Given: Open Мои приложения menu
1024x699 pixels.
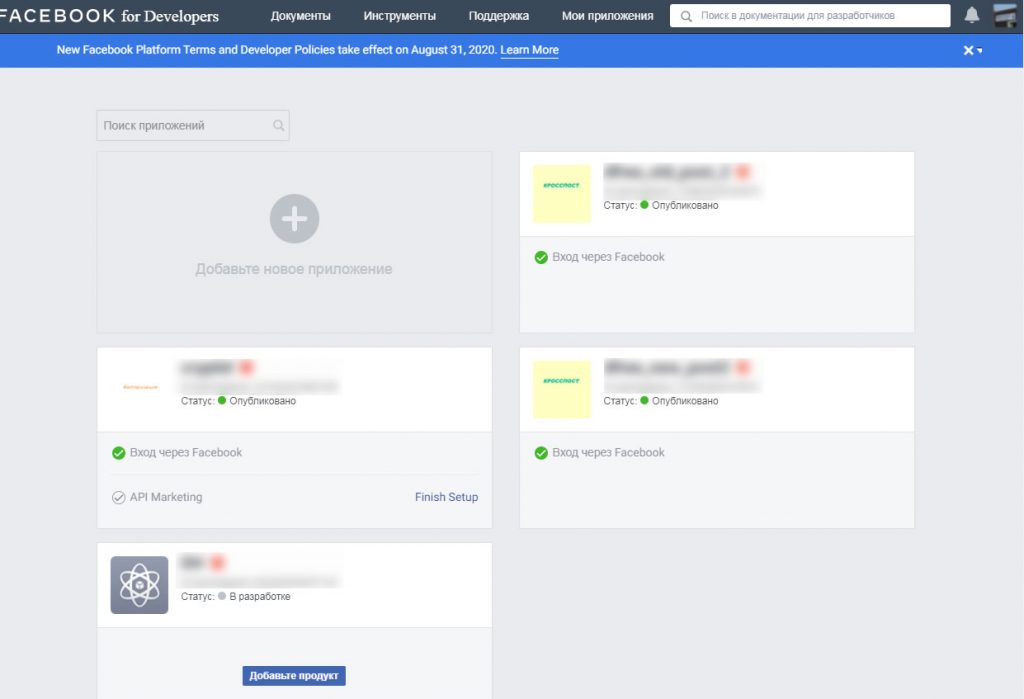Looking at the screenshot, I should (607, 16).
